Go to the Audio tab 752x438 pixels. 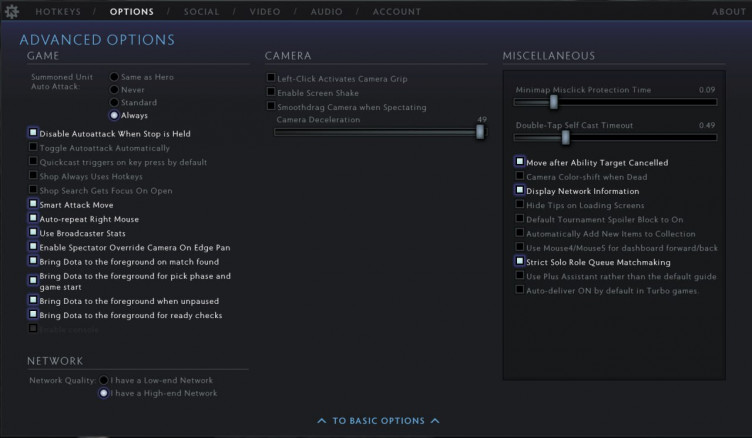point(325,11)
